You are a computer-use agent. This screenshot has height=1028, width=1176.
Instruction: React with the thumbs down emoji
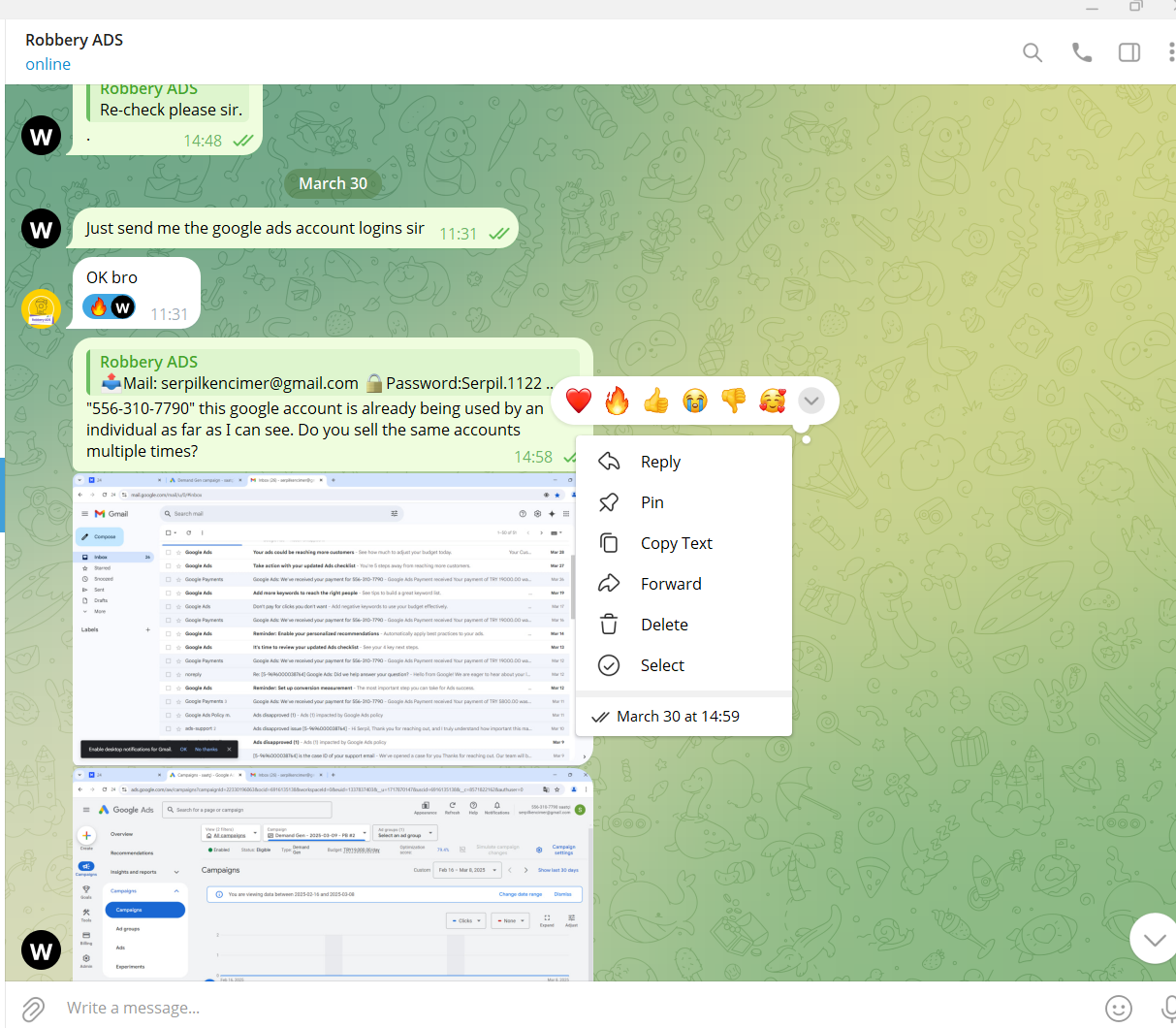pyautogui.click(x=734, y=401)
